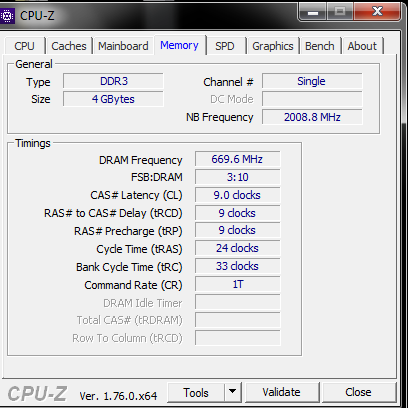Click the empty Total CAS# (tRDRAM) field
The image size is (408, 408).
point(237,320)
